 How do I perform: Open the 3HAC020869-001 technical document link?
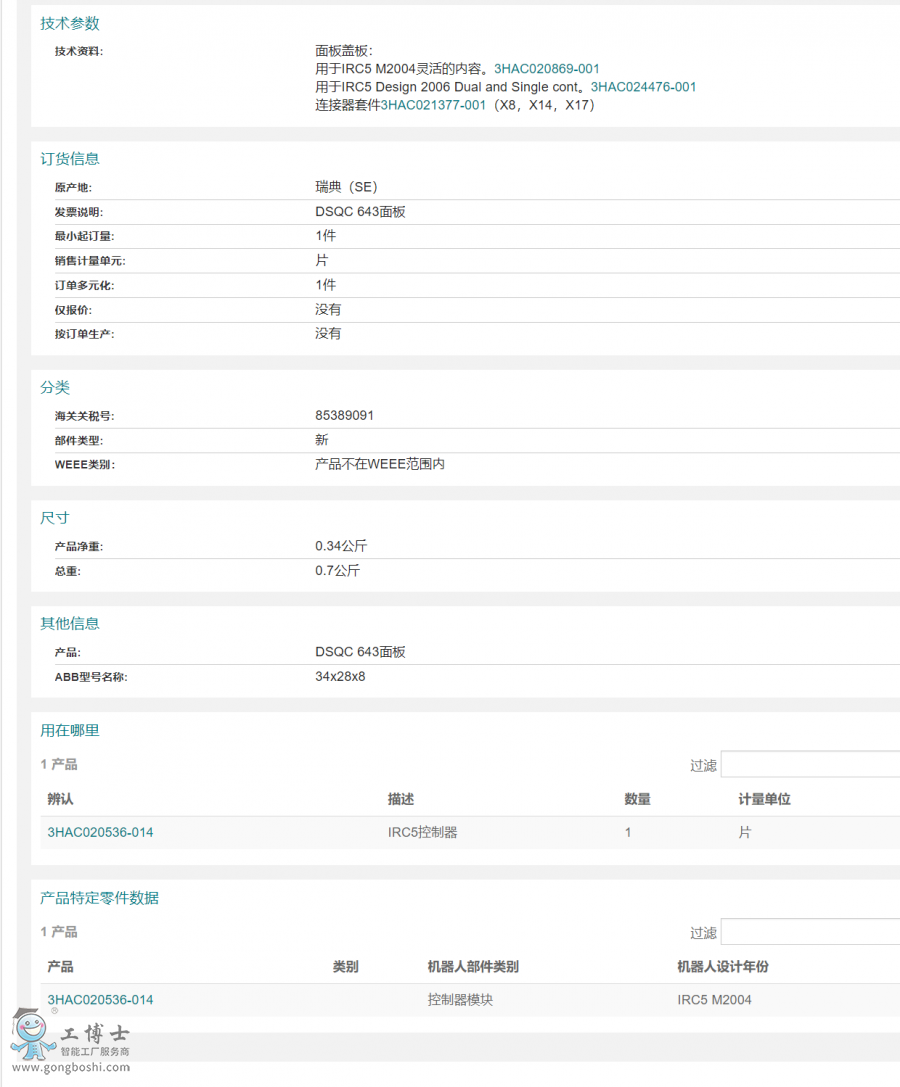(546, 68)
